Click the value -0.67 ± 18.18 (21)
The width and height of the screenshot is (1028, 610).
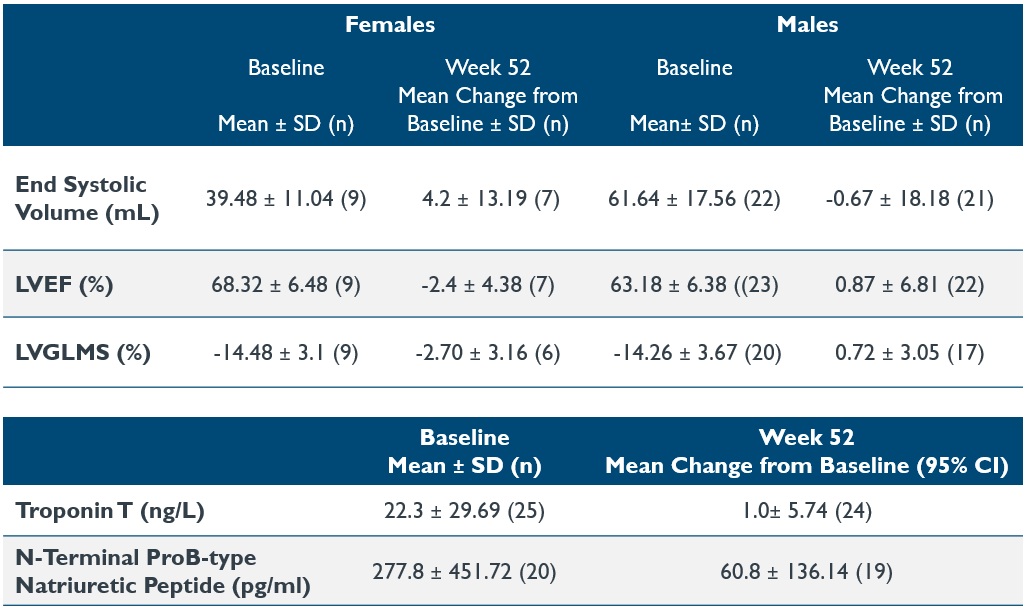[909, 199]
